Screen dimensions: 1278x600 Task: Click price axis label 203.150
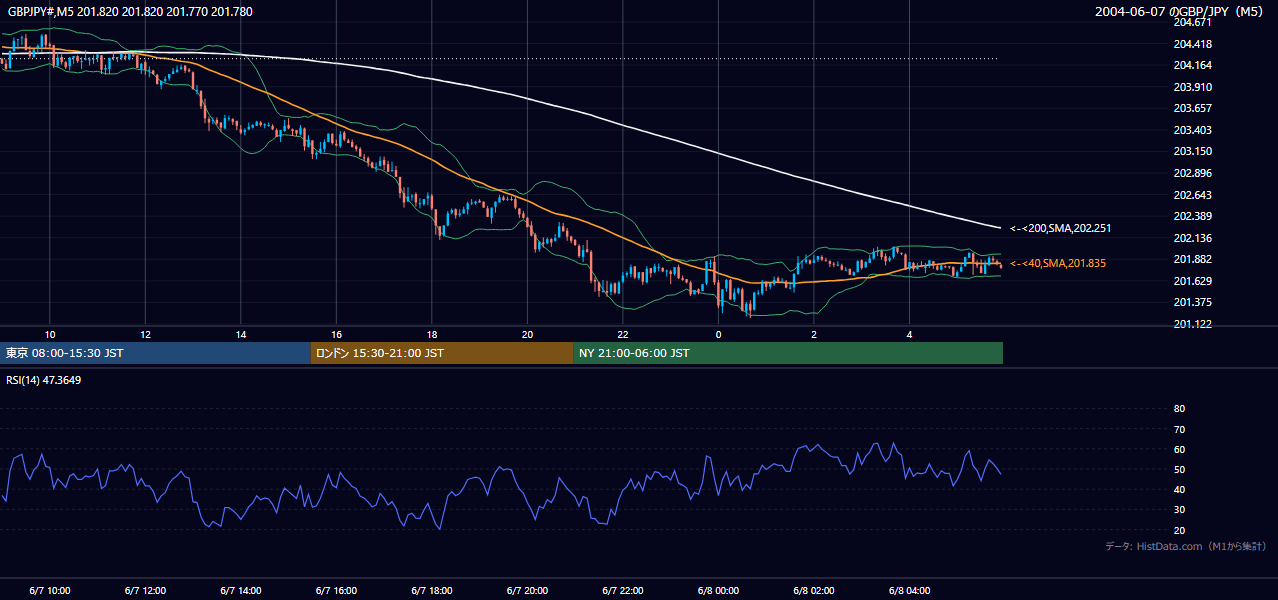[1192, 151]
